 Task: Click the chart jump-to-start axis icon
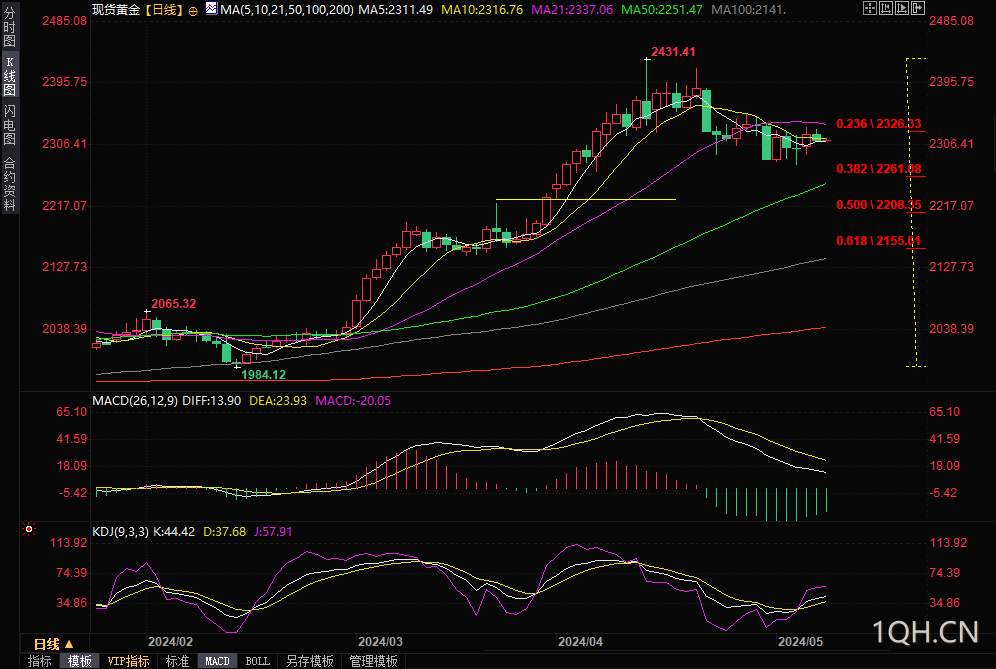point(885,8)
